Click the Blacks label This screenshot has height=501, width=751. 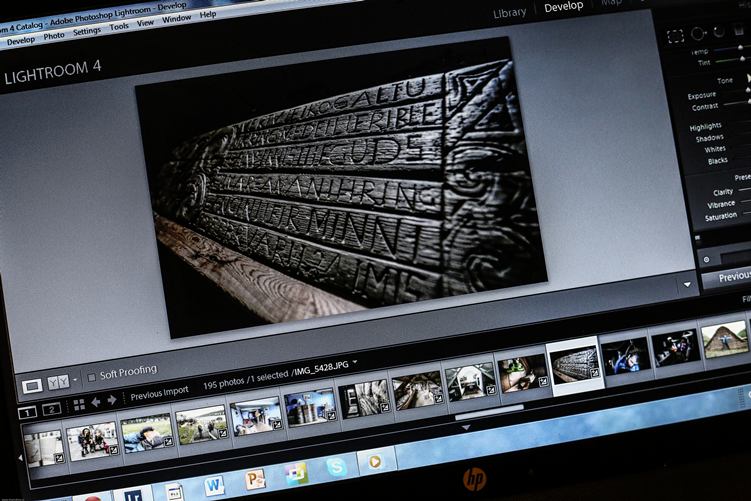(x=717, y=161)
